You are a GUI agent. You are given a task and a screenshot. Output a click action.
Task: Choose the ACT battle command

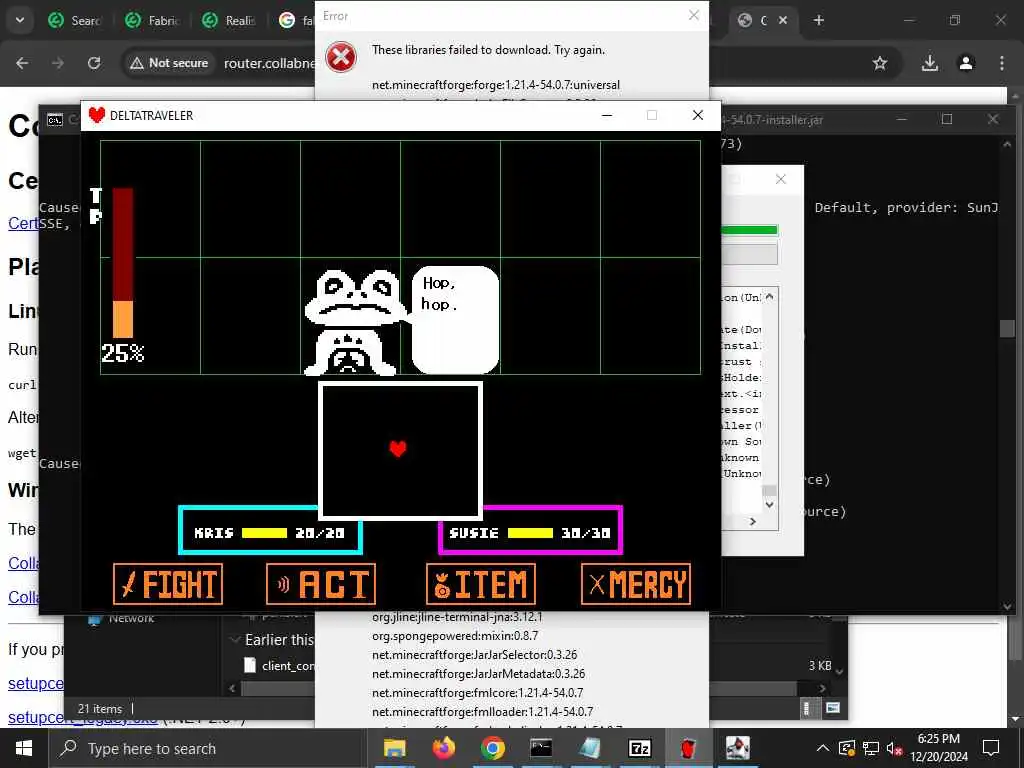pyautogui.click(x=321, y=584)
